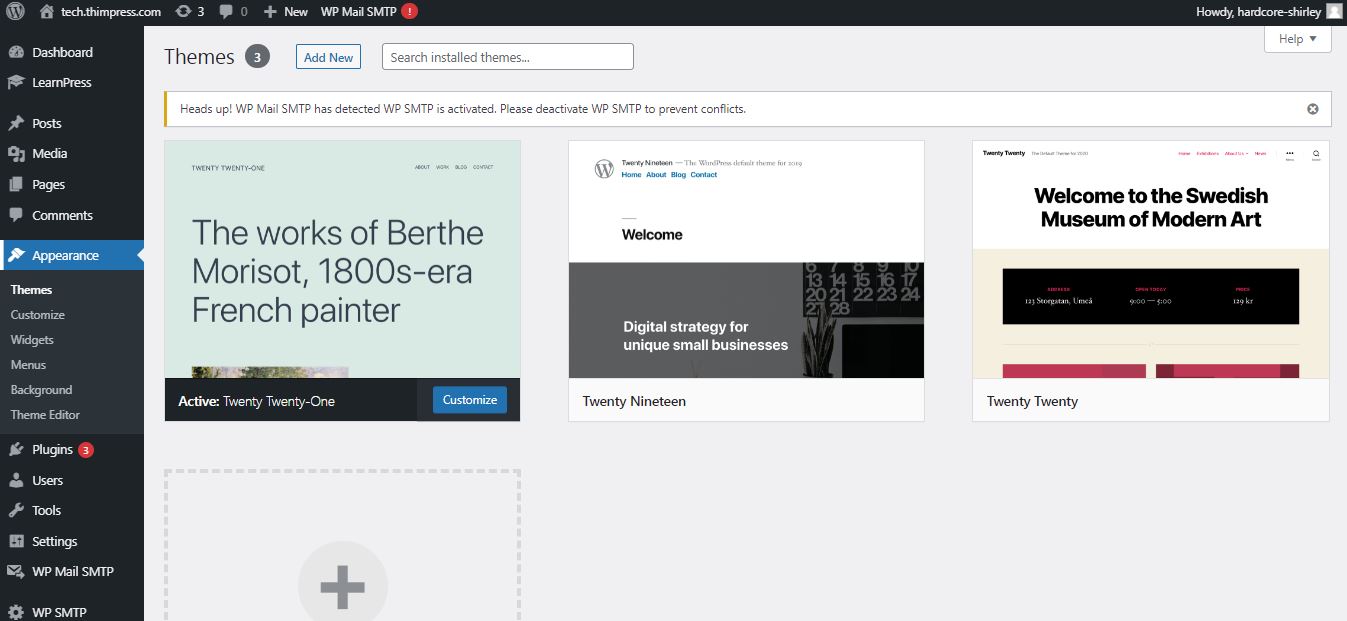The image size is (1347, 621).
Task: Click the Add New theme button
Action: pos(328,57)
